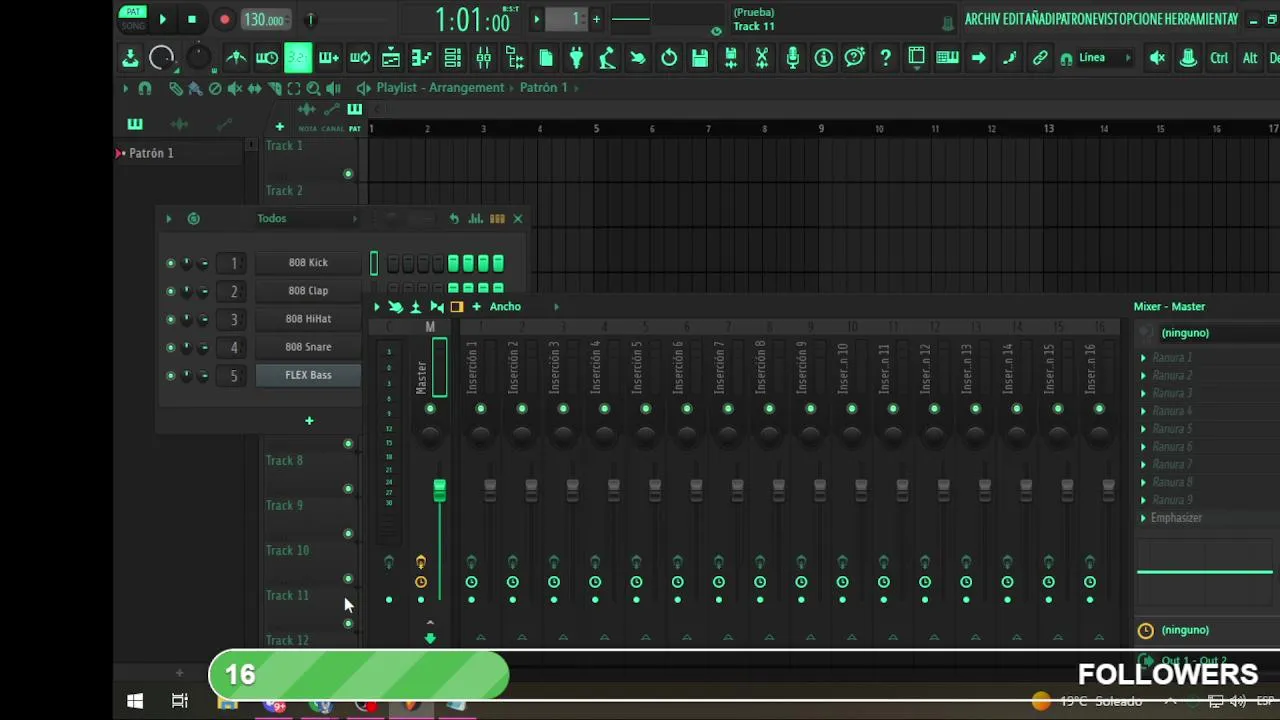Stop playback with the transport stop button
The image size is (1280, 720).
tap(192, 19)
